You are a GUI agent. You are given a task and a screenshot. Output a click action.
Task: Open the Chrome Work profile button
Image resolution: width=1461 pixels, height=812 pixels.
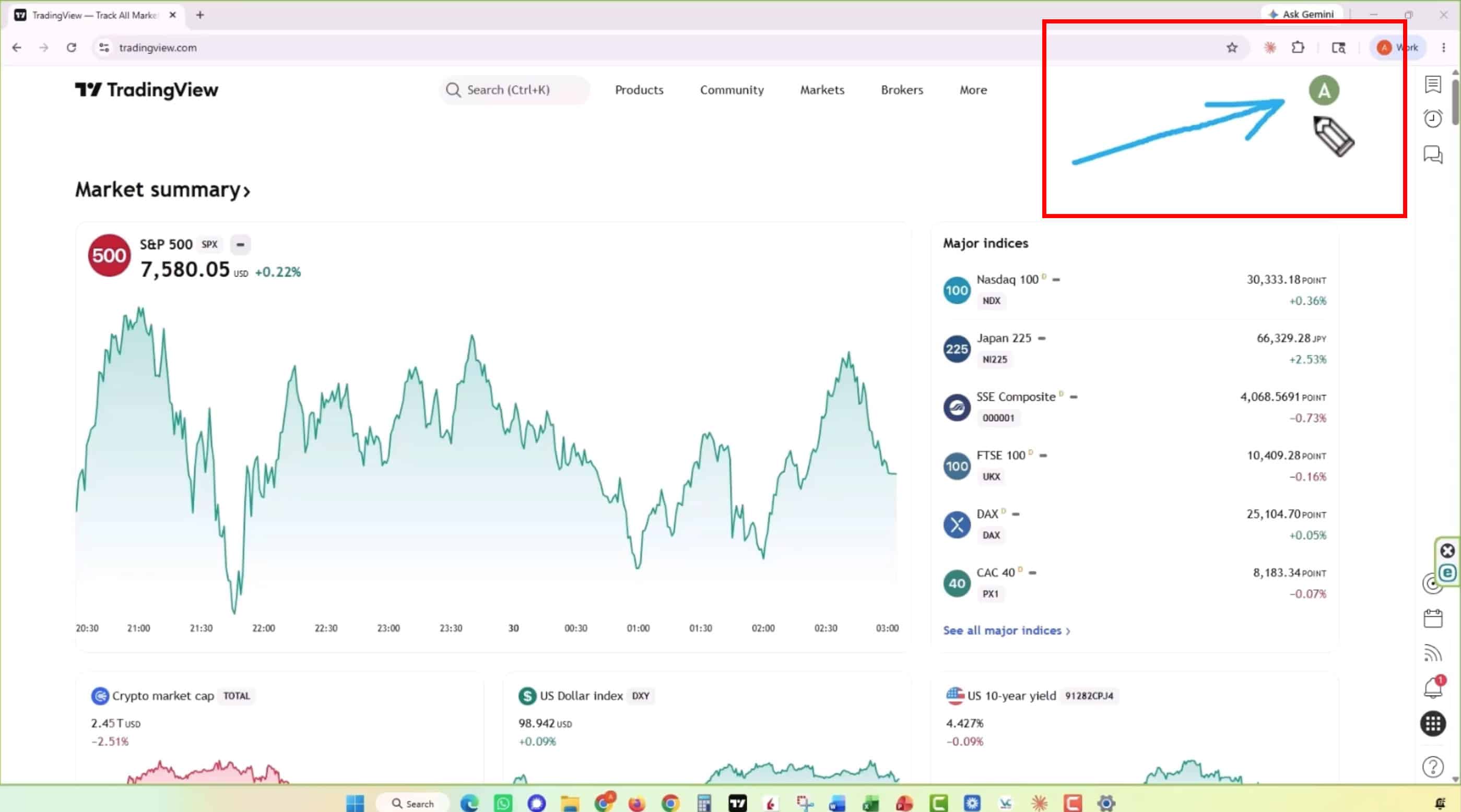point(1398,47)
